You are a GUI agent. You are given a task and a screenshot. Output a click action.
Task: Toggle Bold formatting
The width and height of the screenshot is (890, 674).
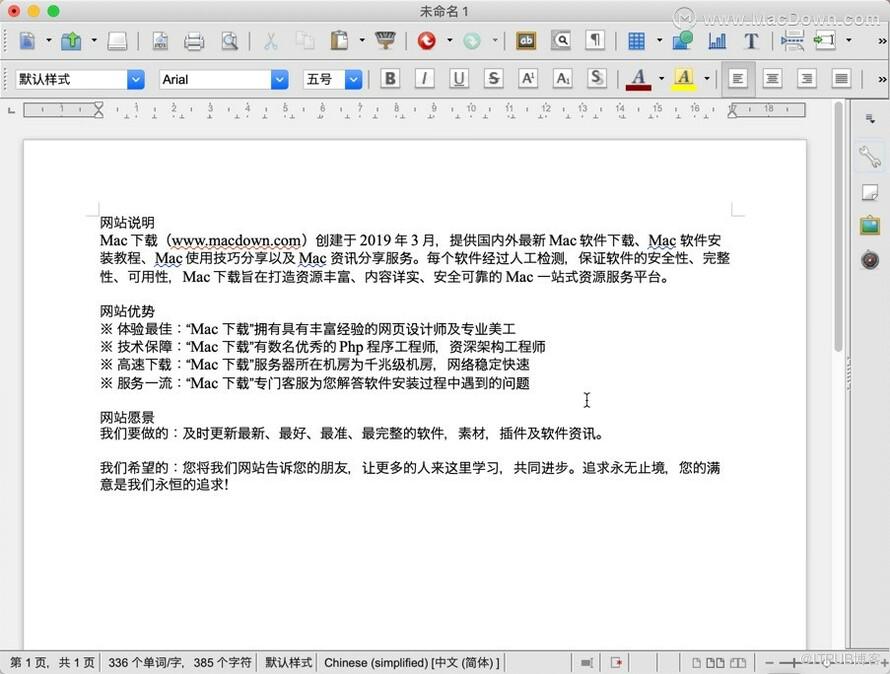(390, 78)
